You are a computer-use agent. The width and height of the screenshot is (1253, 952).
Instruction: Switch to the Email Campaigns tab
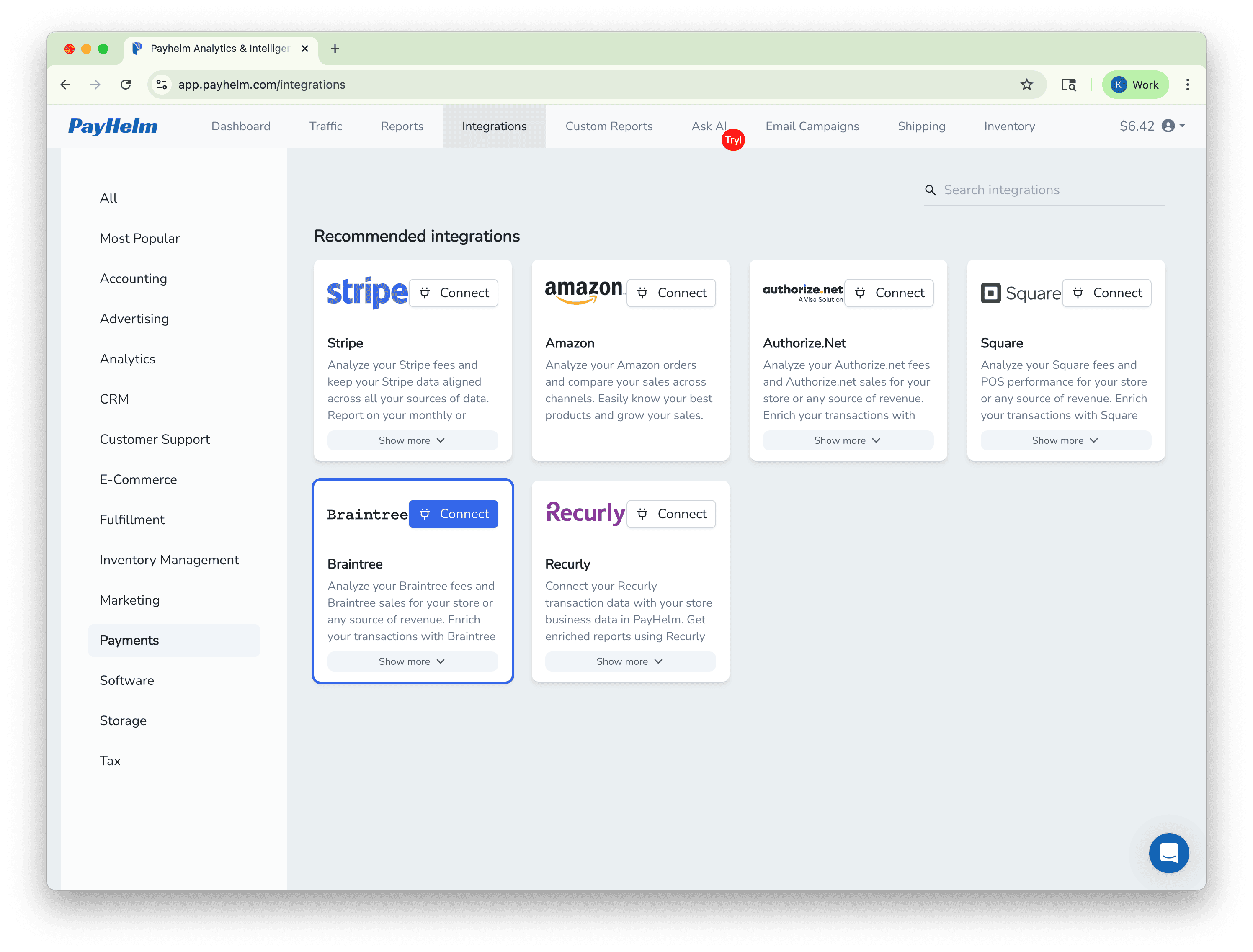(812, 126)
